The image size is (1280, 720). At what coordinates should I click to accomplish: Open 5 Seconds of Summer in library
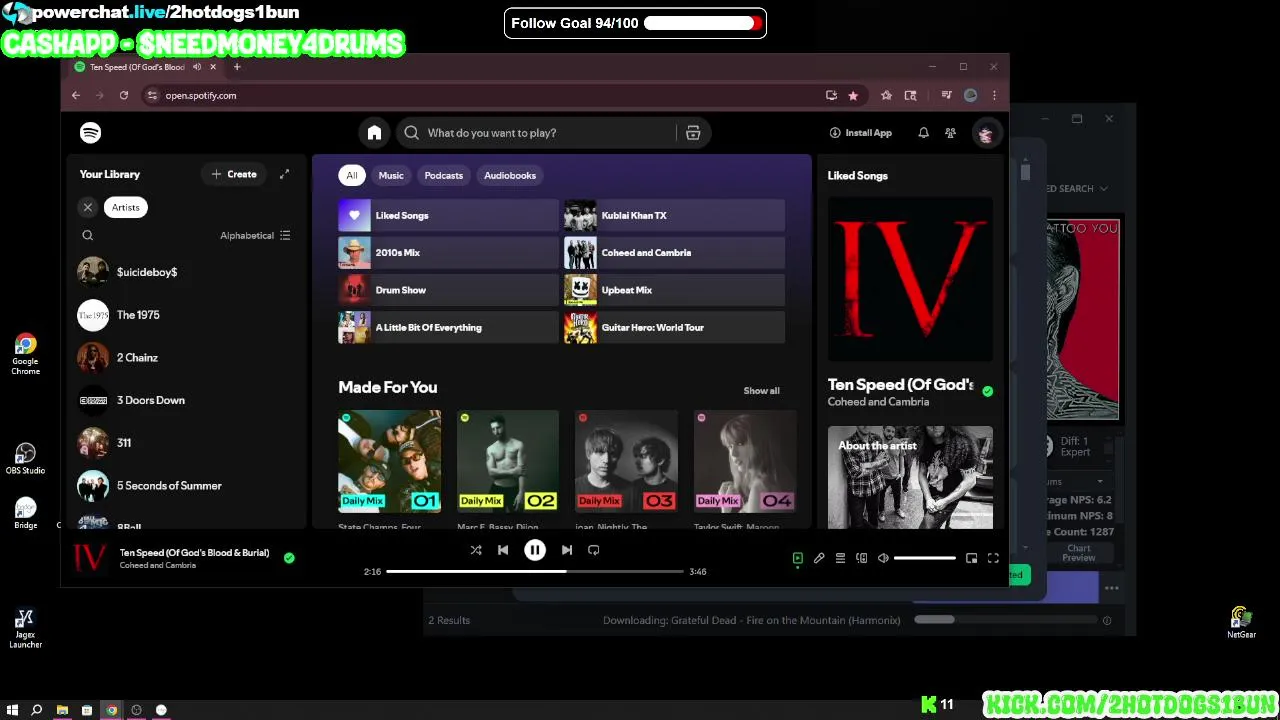click(186, 486)
